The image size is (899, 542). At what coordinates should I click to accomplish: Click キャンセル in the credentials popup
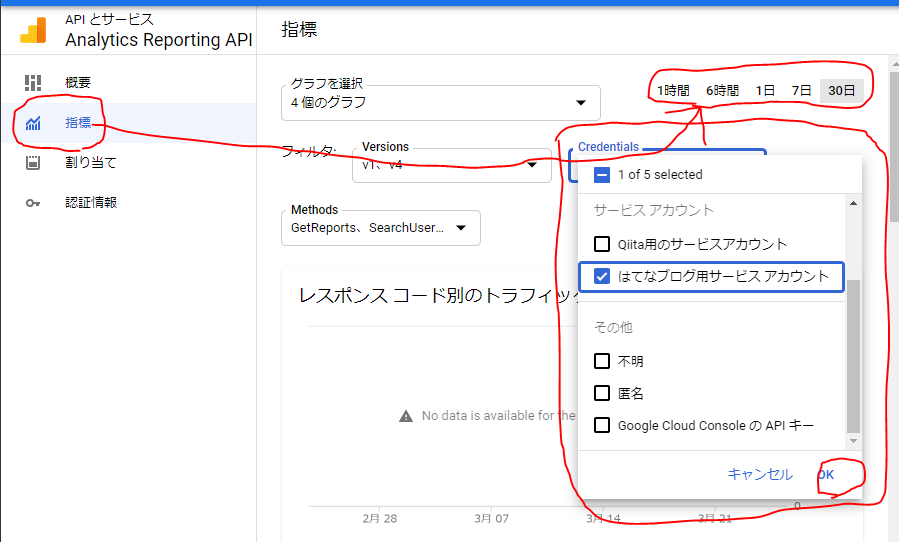click(x=760, y=474)
